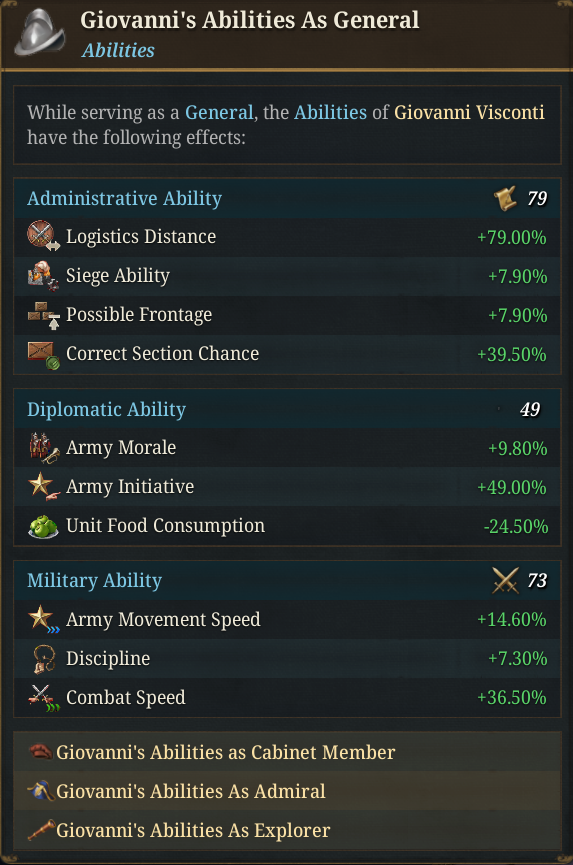Click the Army Movement Speed icon
Screen dimensions: 573x865
pos(43,619)
